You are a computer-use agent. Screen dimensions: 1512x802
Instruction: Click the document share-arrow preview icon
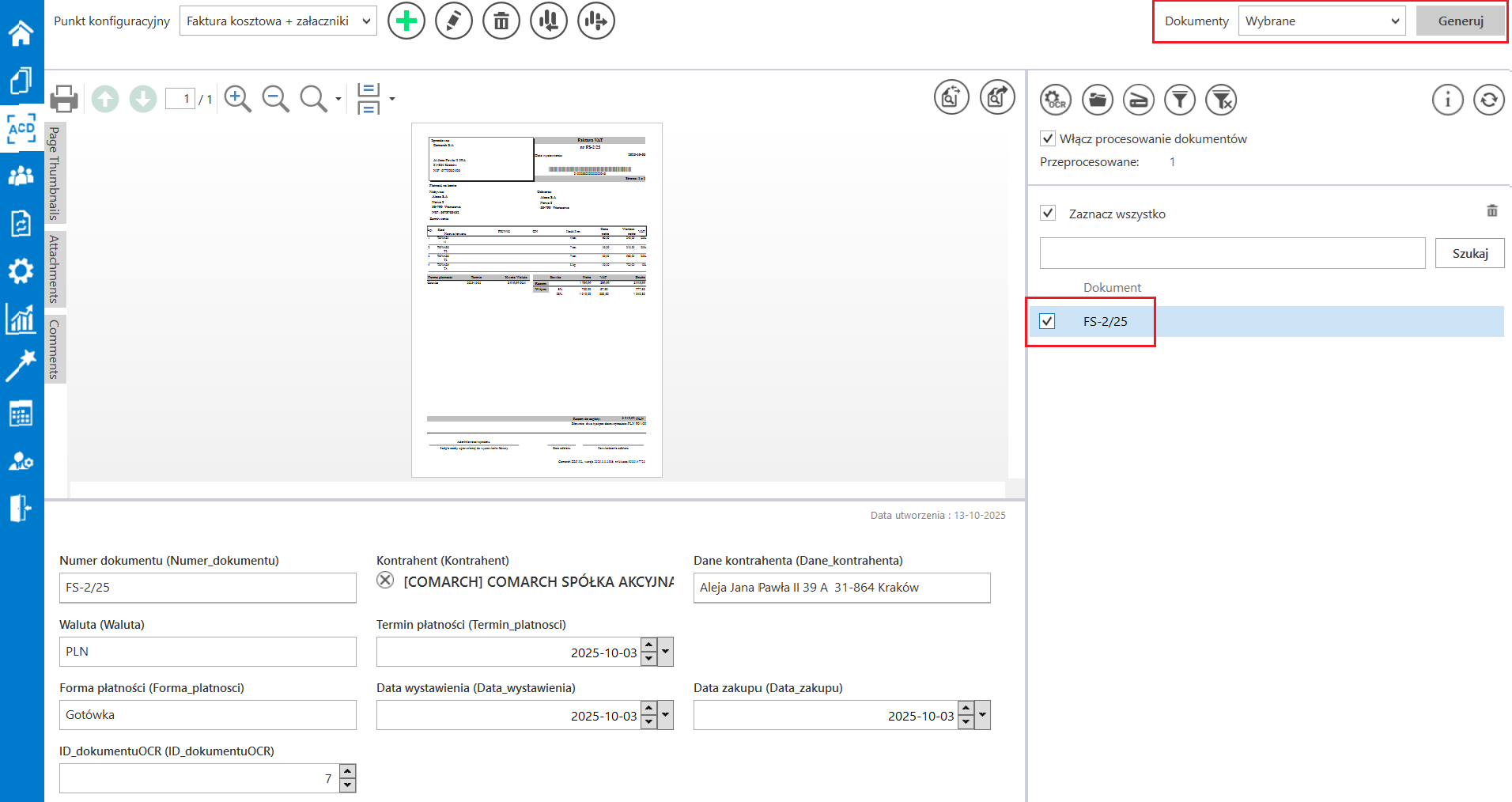997,97
